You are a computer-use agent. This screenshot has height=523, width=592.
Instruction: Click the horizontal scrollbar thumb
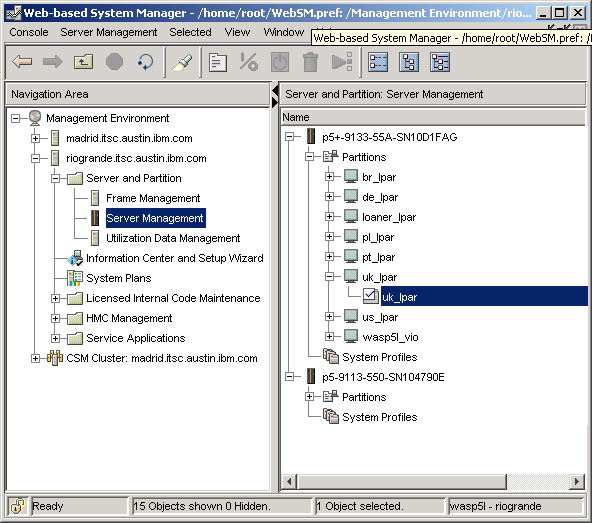[402, 481]
